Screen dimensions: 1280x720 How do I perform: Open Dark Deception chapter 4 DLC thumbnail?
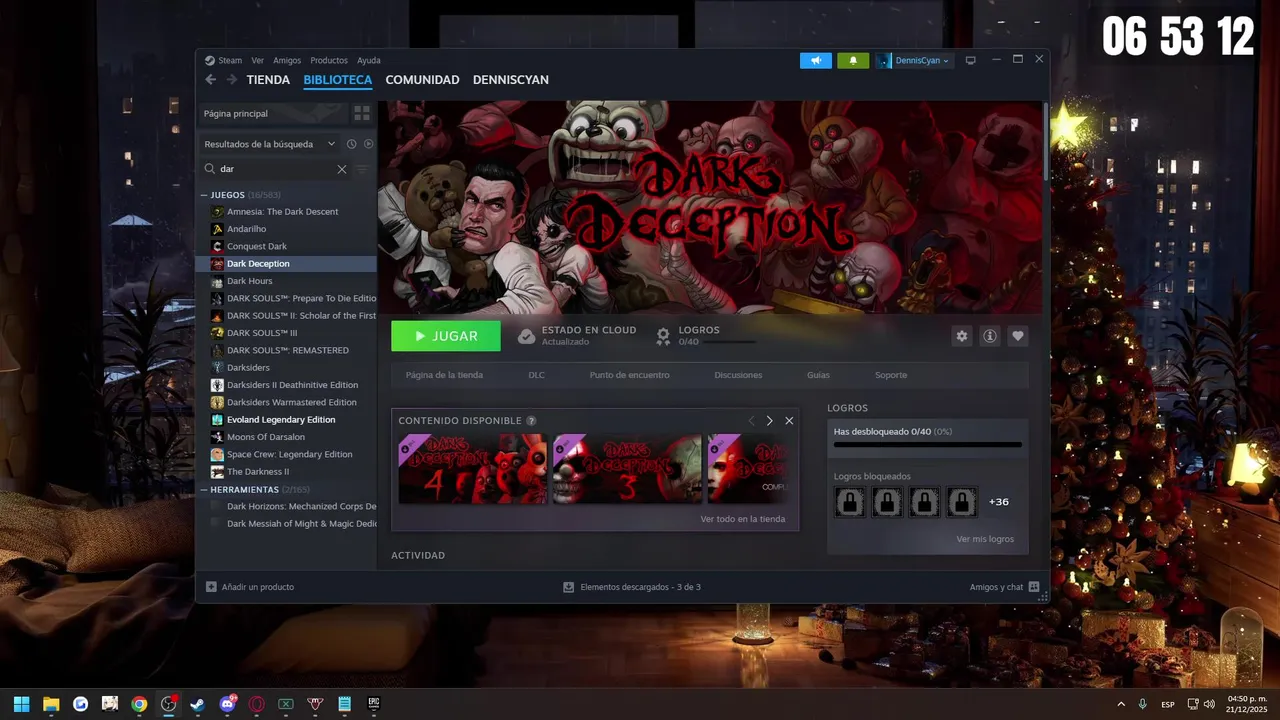pyautogui.click(x=473, y=469)
